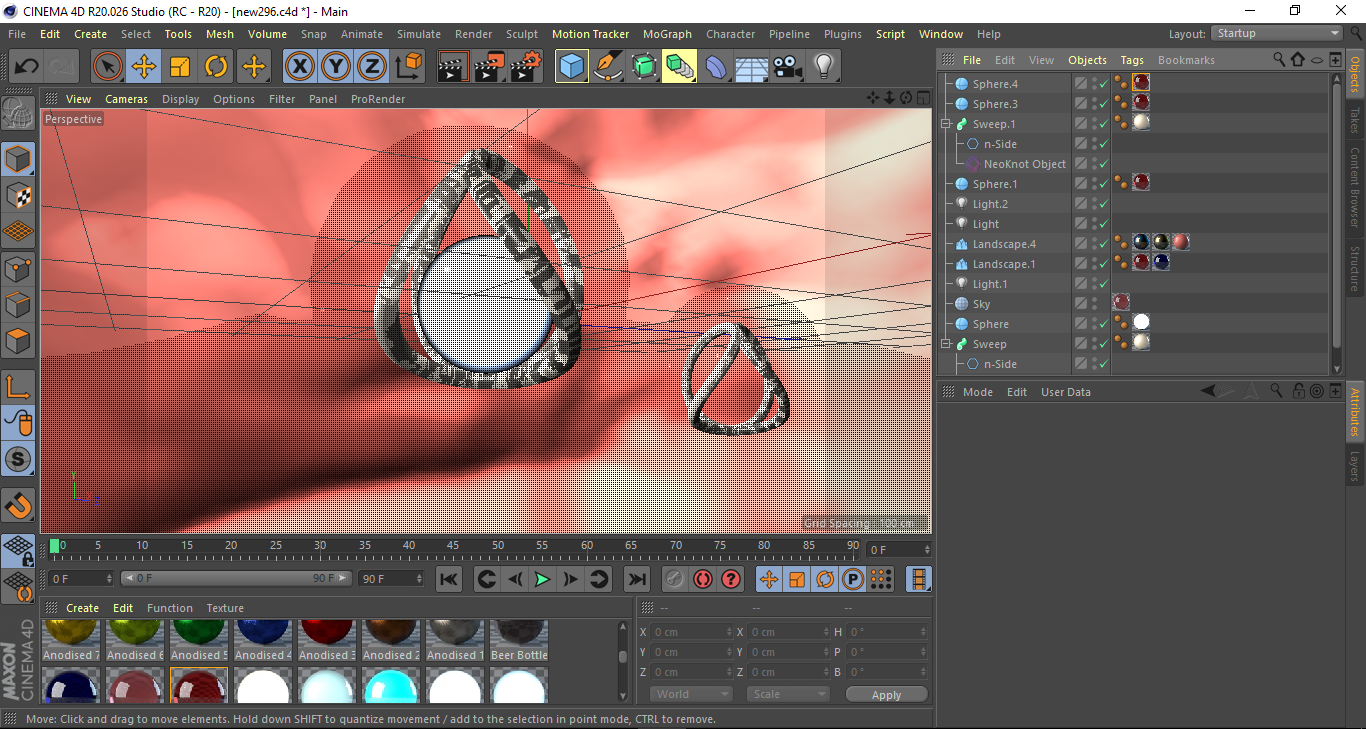This screenshot has height=729, width=1366.
Task: Toggle Light.2 enabled checkmark
Action: (1102, 204)
